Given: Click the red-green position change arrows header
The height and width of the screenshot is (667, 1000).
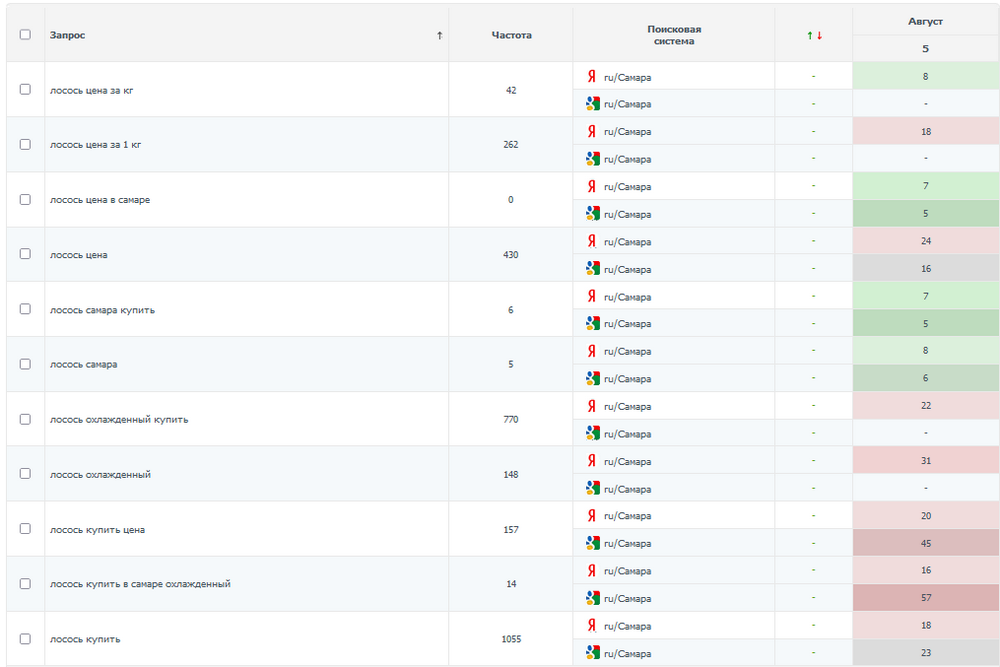Looking at the screenshot, I should click(x=814, y=35).
